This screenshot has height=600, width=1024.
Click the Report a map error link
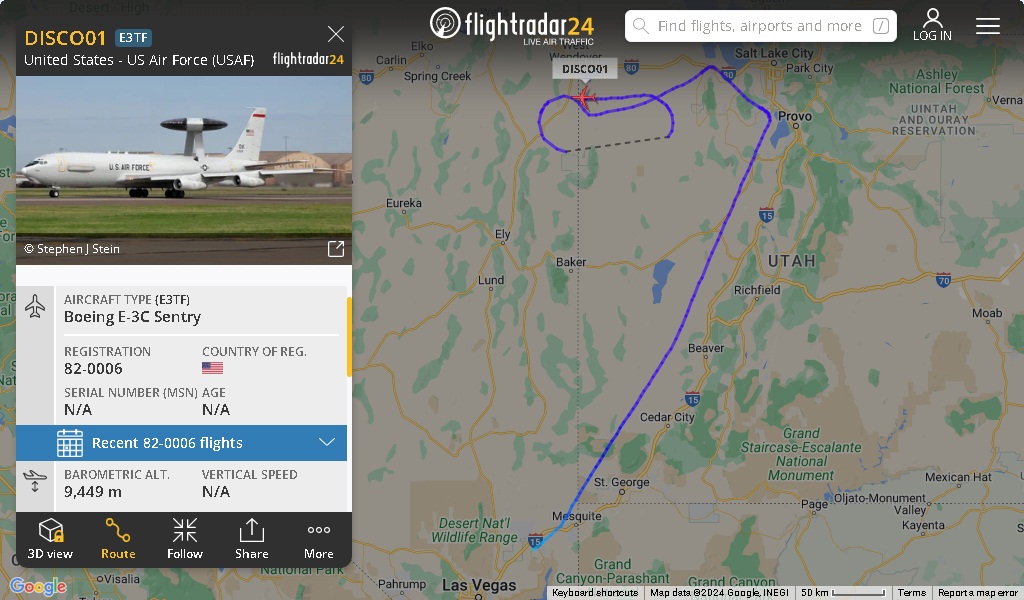coord(978,593)
